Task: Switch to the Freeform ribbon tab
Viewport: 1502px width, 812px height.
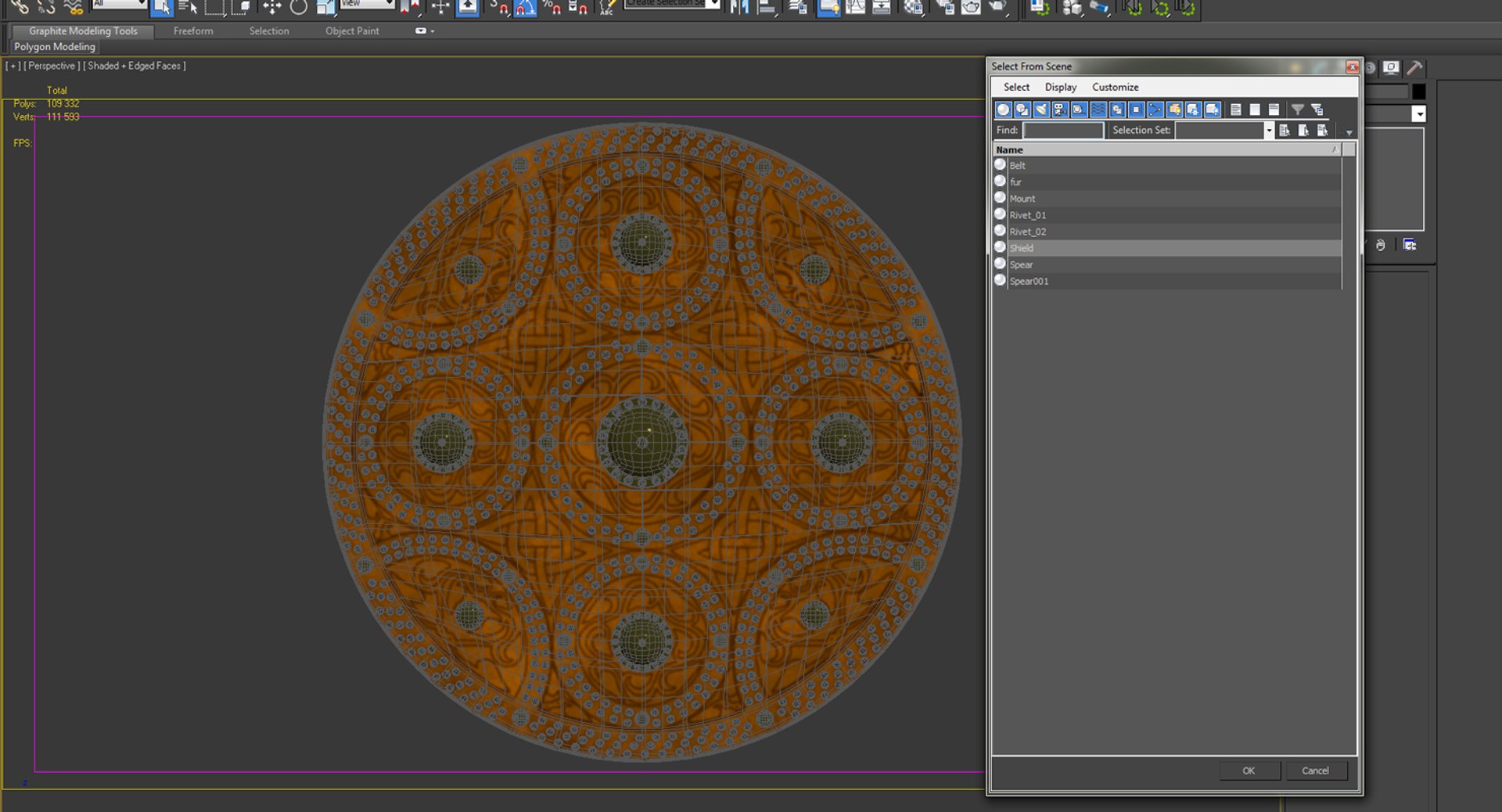Action: click(x=193, y=31)
